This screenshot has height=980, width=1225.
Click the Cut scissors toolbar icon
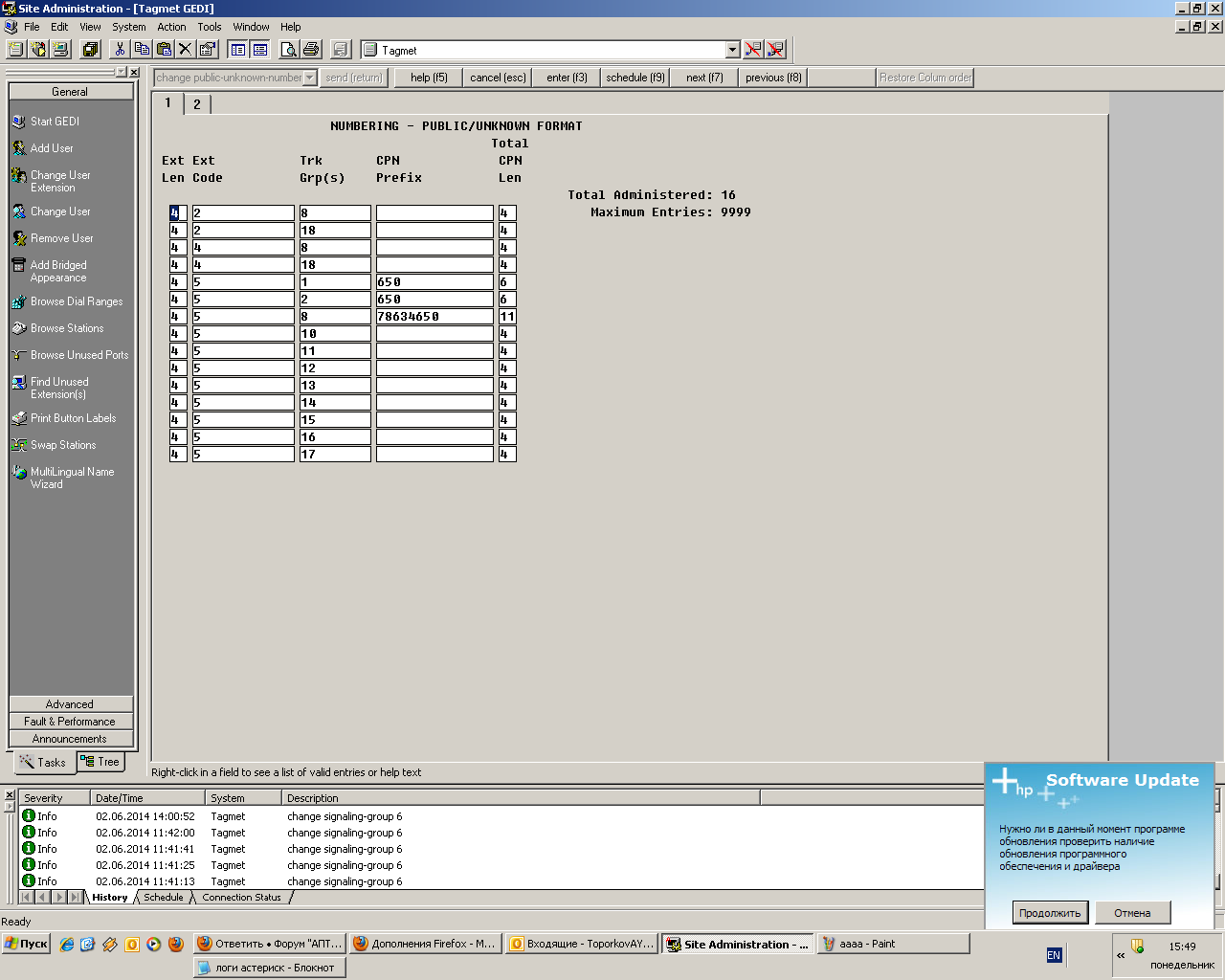pyautogui.click(x=121, y=49)
